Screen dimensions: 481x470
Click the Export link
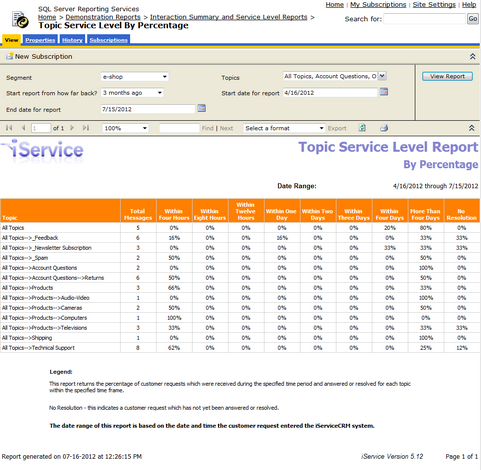point(337,128)
